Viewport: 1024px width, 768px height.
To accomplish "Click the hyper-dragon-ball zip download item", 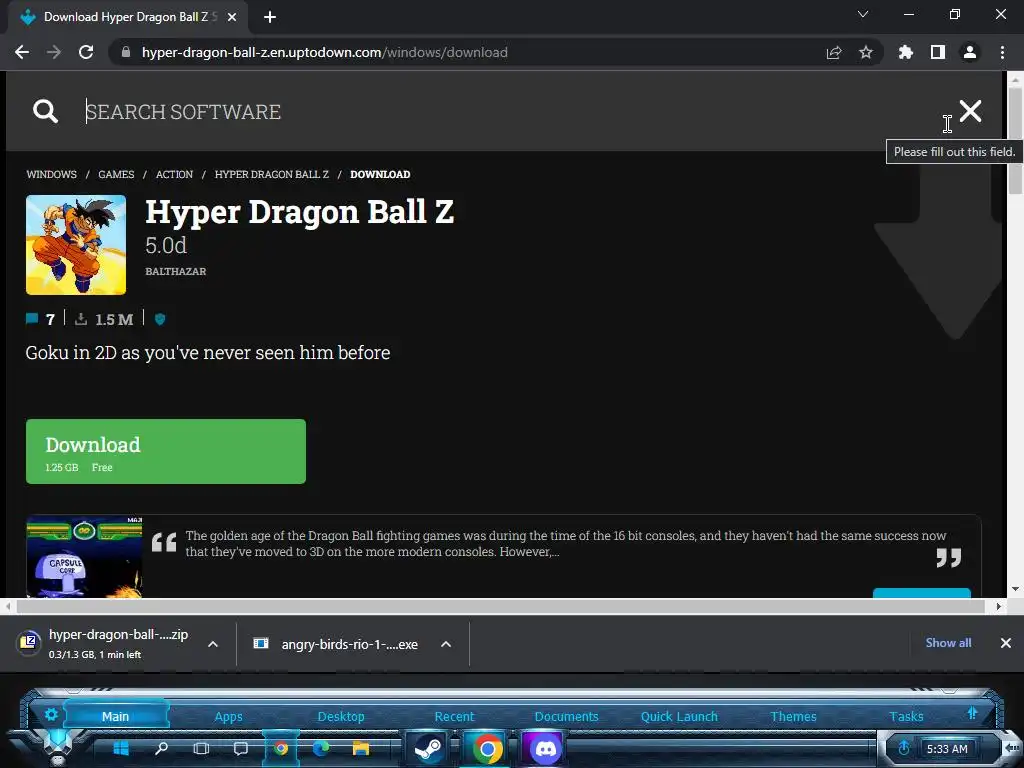I will tap(108, 644).
